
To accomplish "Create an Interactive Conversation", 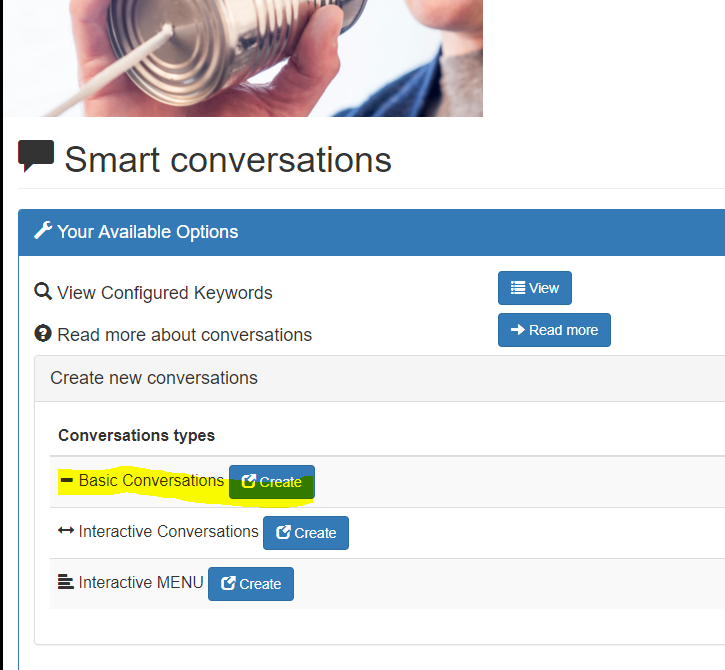I will coord(306,533).
